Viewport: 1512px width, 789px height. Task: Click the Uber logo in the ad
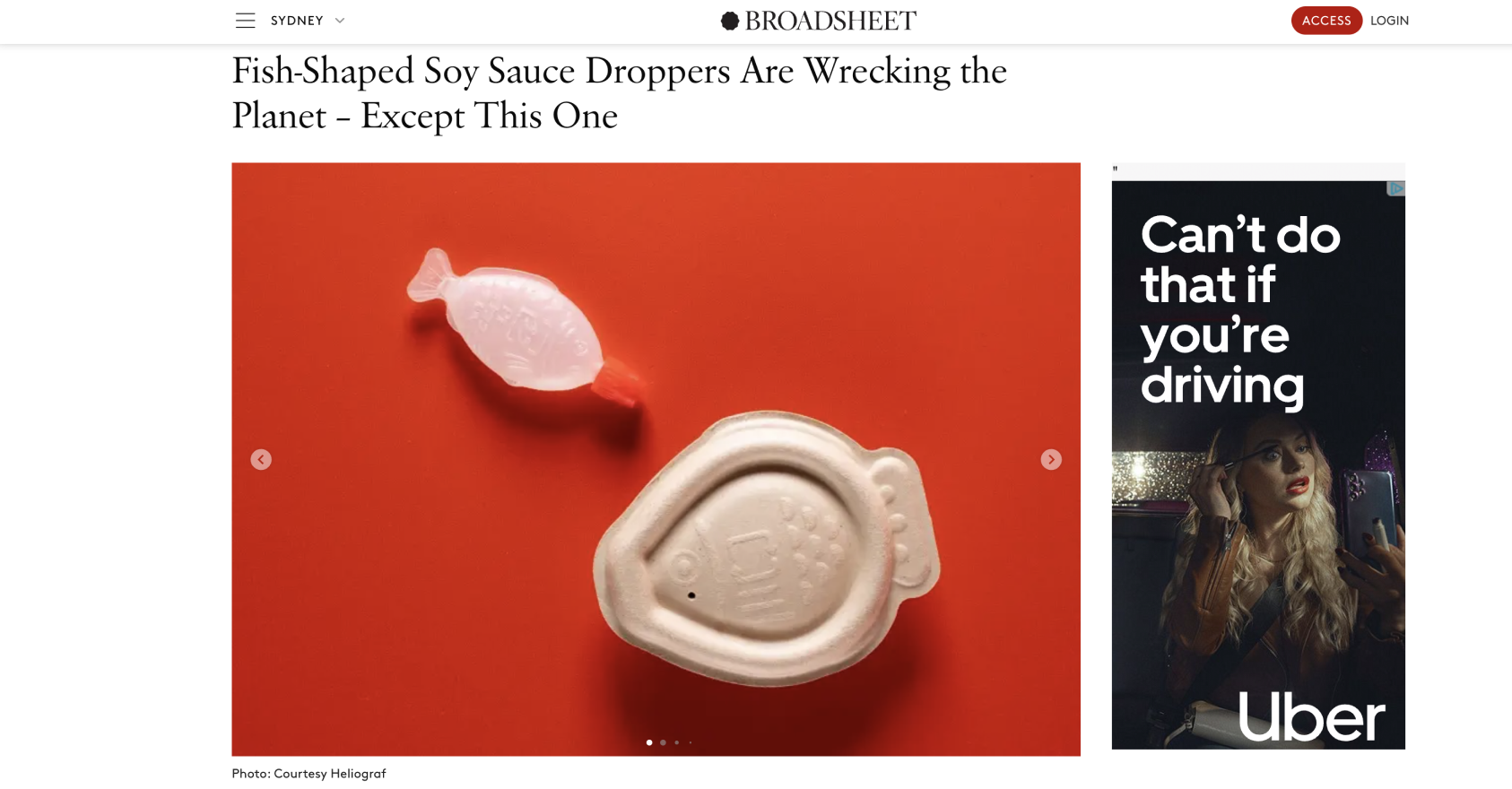(1311, 716)
